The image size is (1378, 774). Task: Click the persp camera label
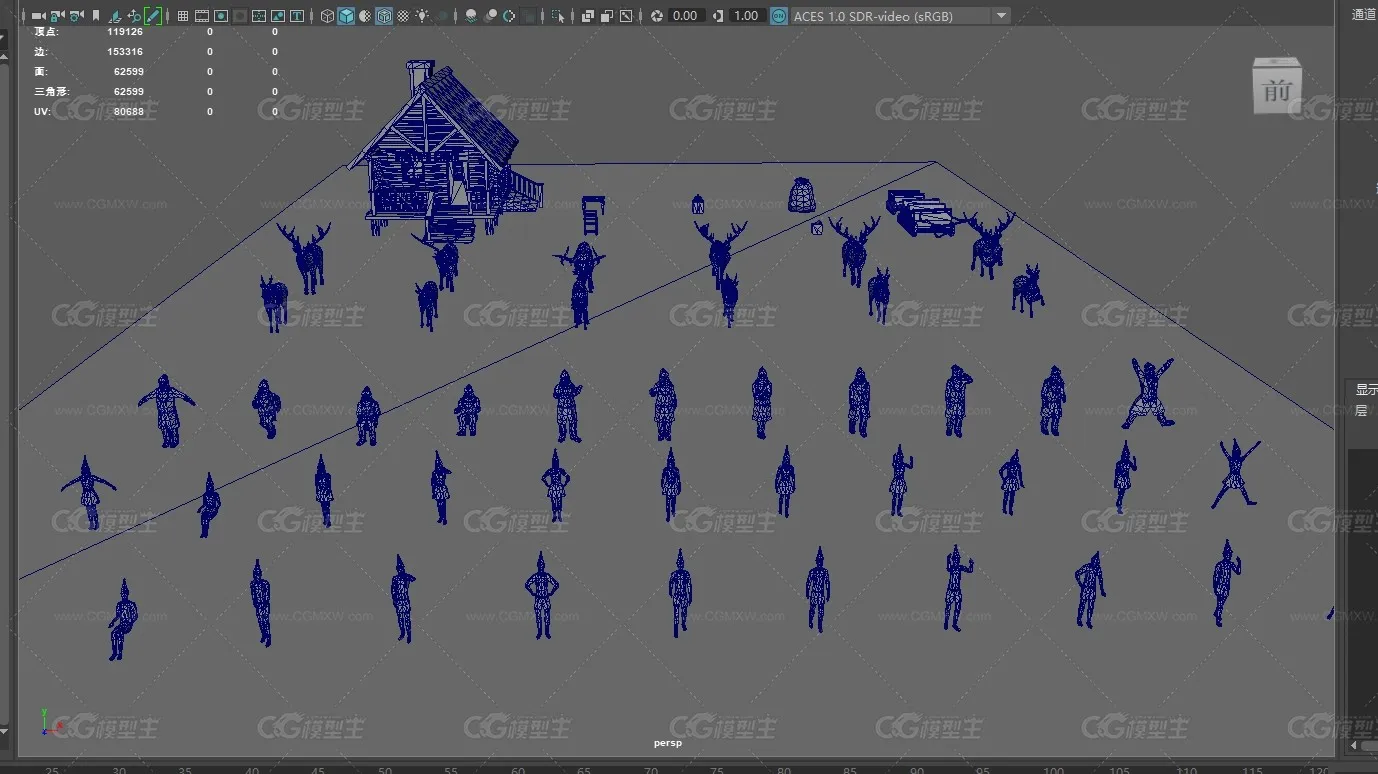click(x=668, y=743)
